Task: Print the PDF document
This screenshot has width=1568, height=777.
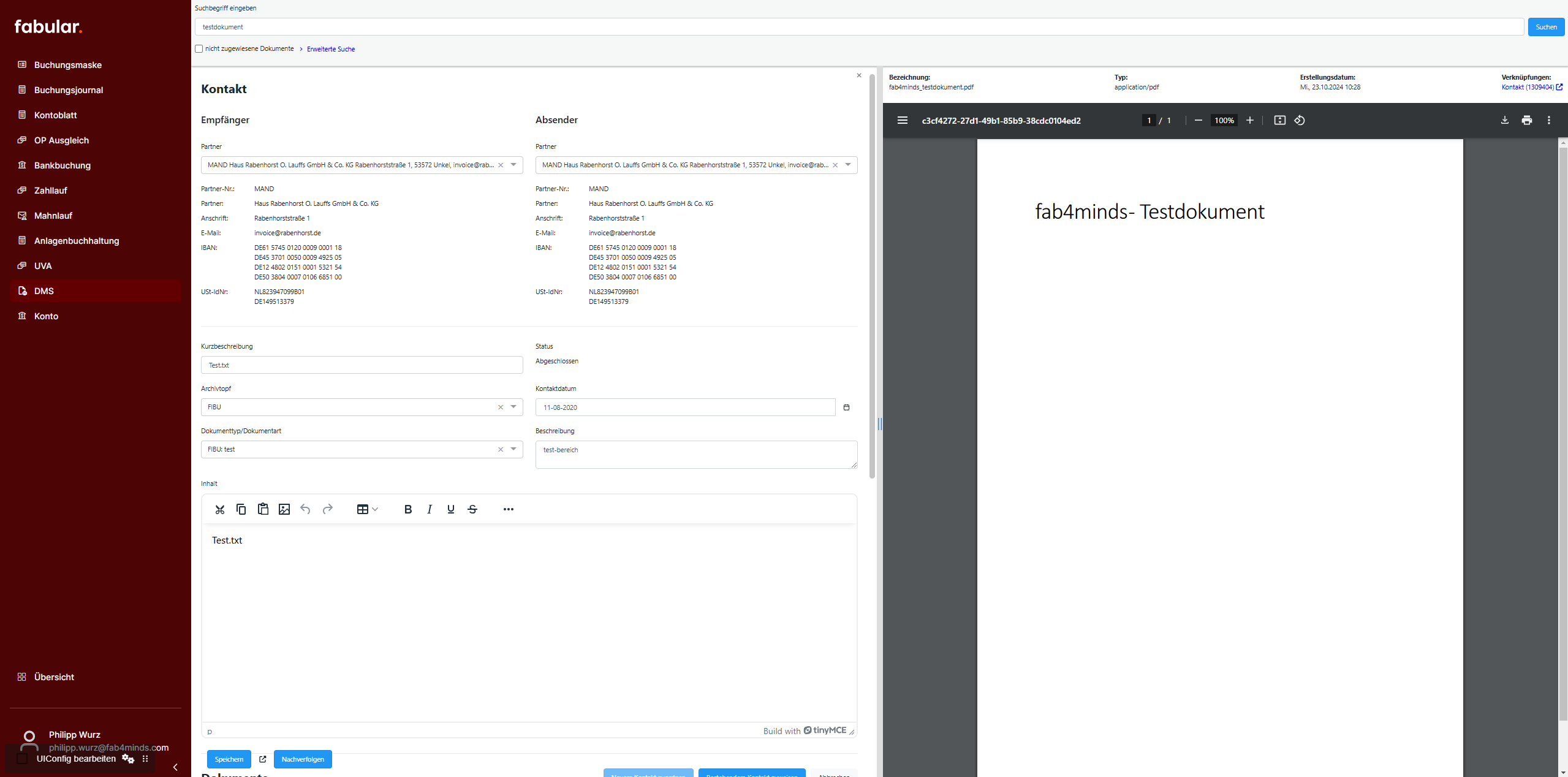Action: click(1526, 121)
